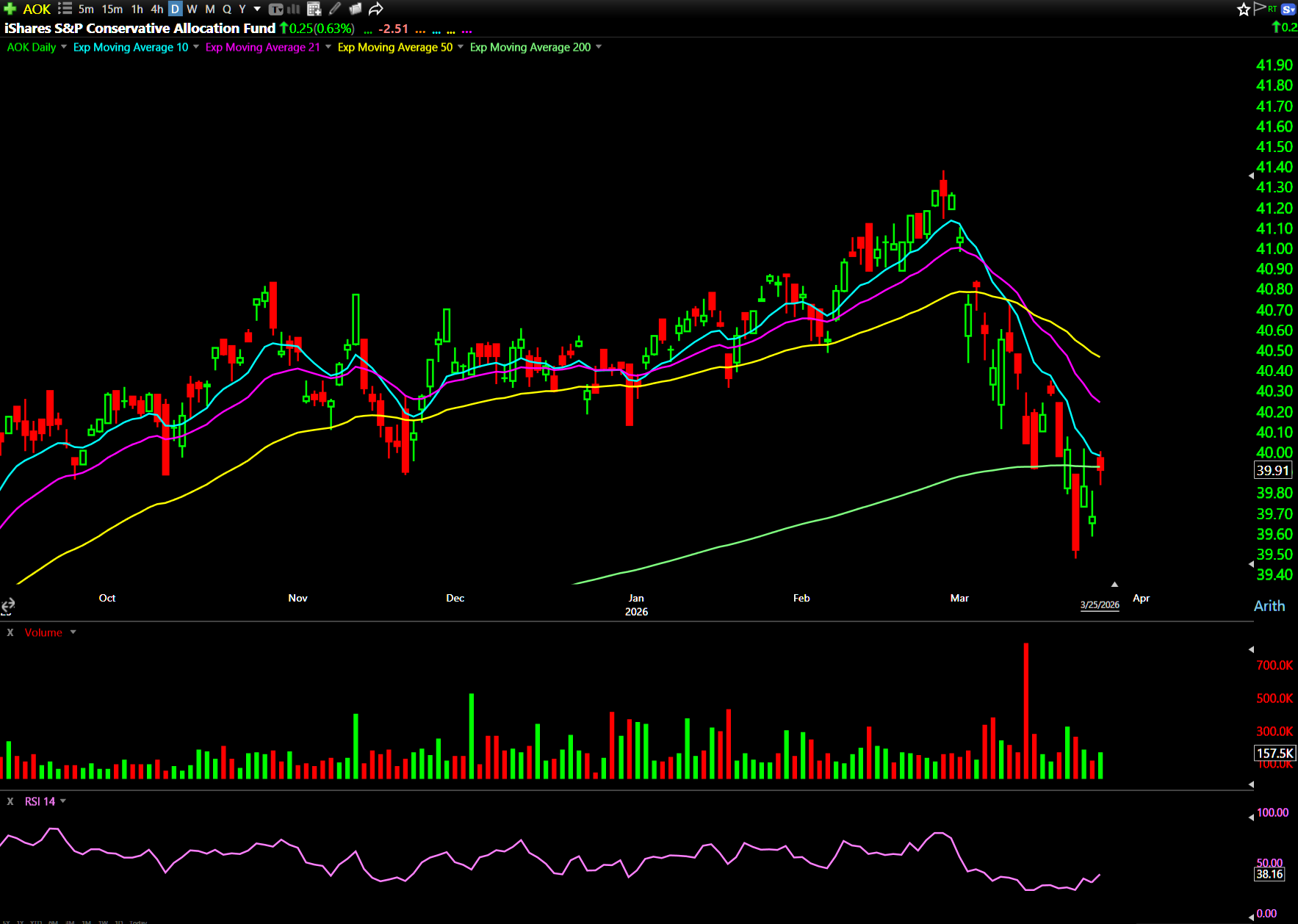The width and height of the screenshot is (1298, 924).
Task: Switch the chart to the Weekly timeframe
Action: [192, 9]
